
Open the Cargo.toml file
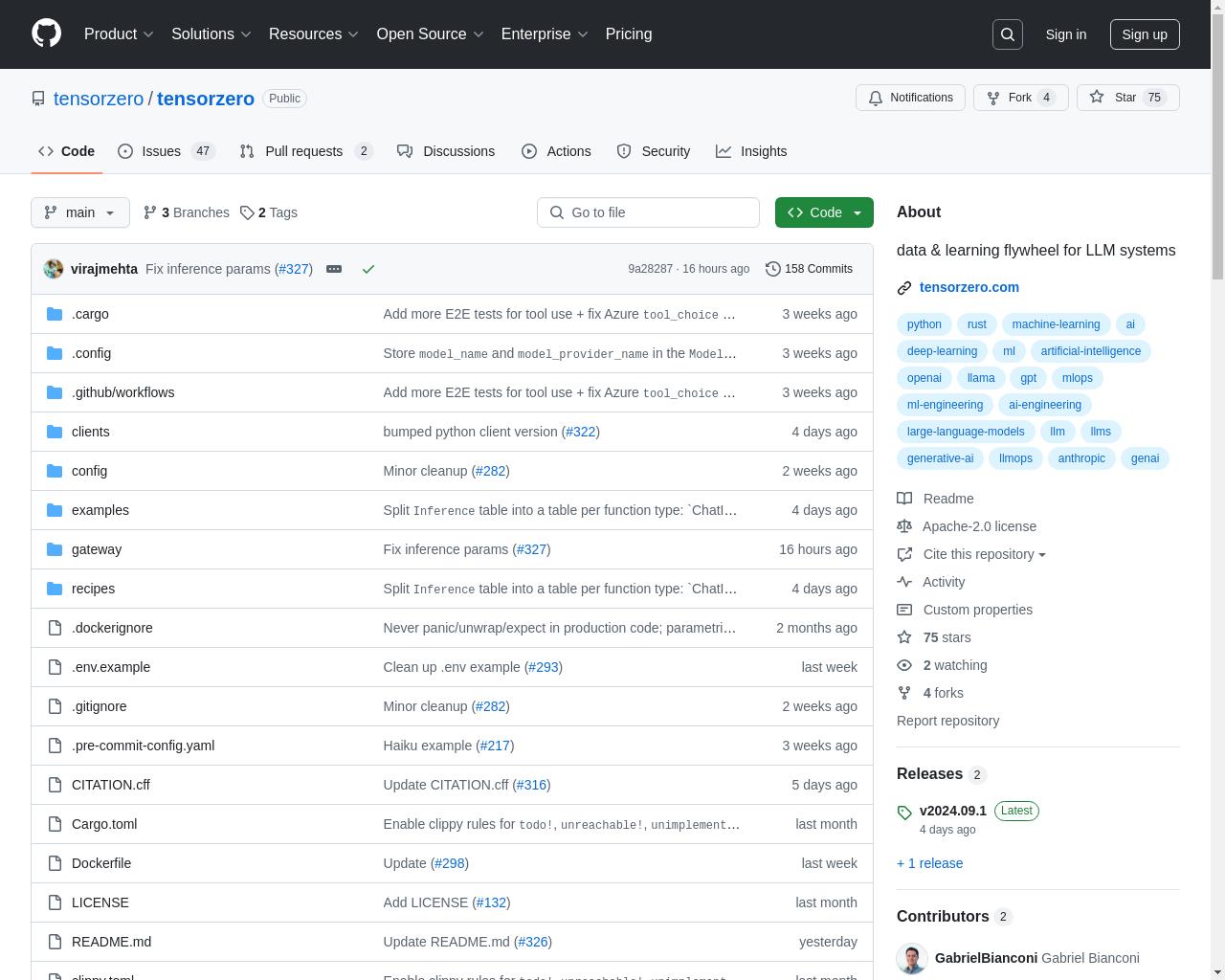(104, 824)
